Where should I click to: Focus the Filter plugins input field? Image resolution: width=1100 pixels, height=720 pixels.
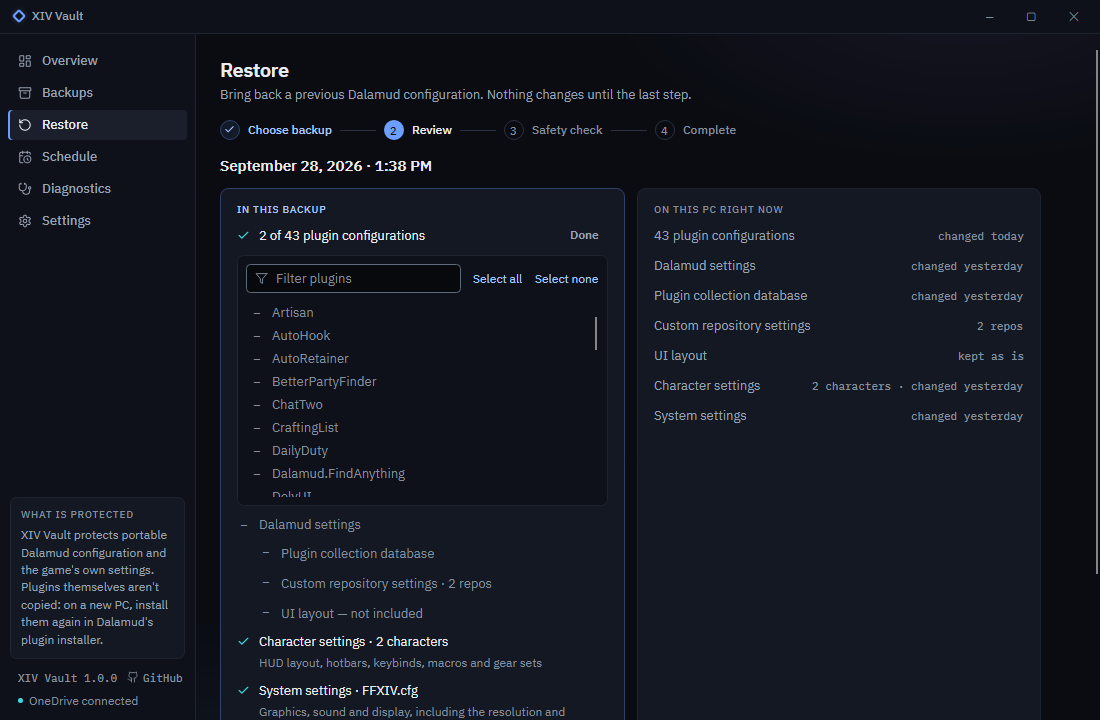353,279
